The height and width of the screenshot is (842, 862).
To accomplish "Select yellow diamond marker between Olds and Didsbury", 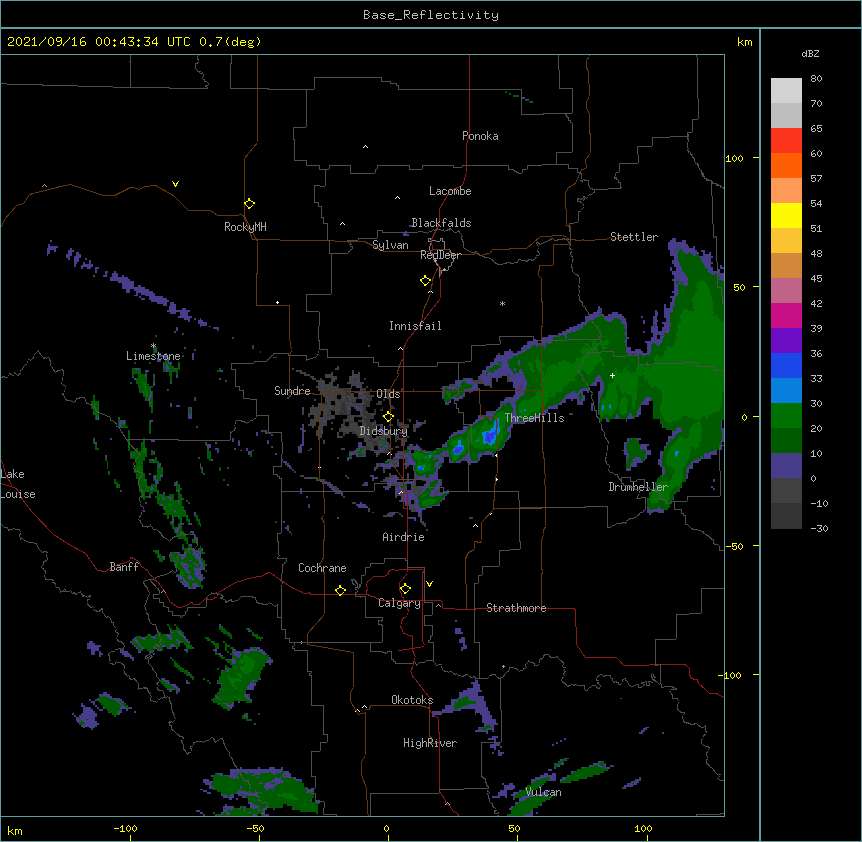I will point(388,417).
